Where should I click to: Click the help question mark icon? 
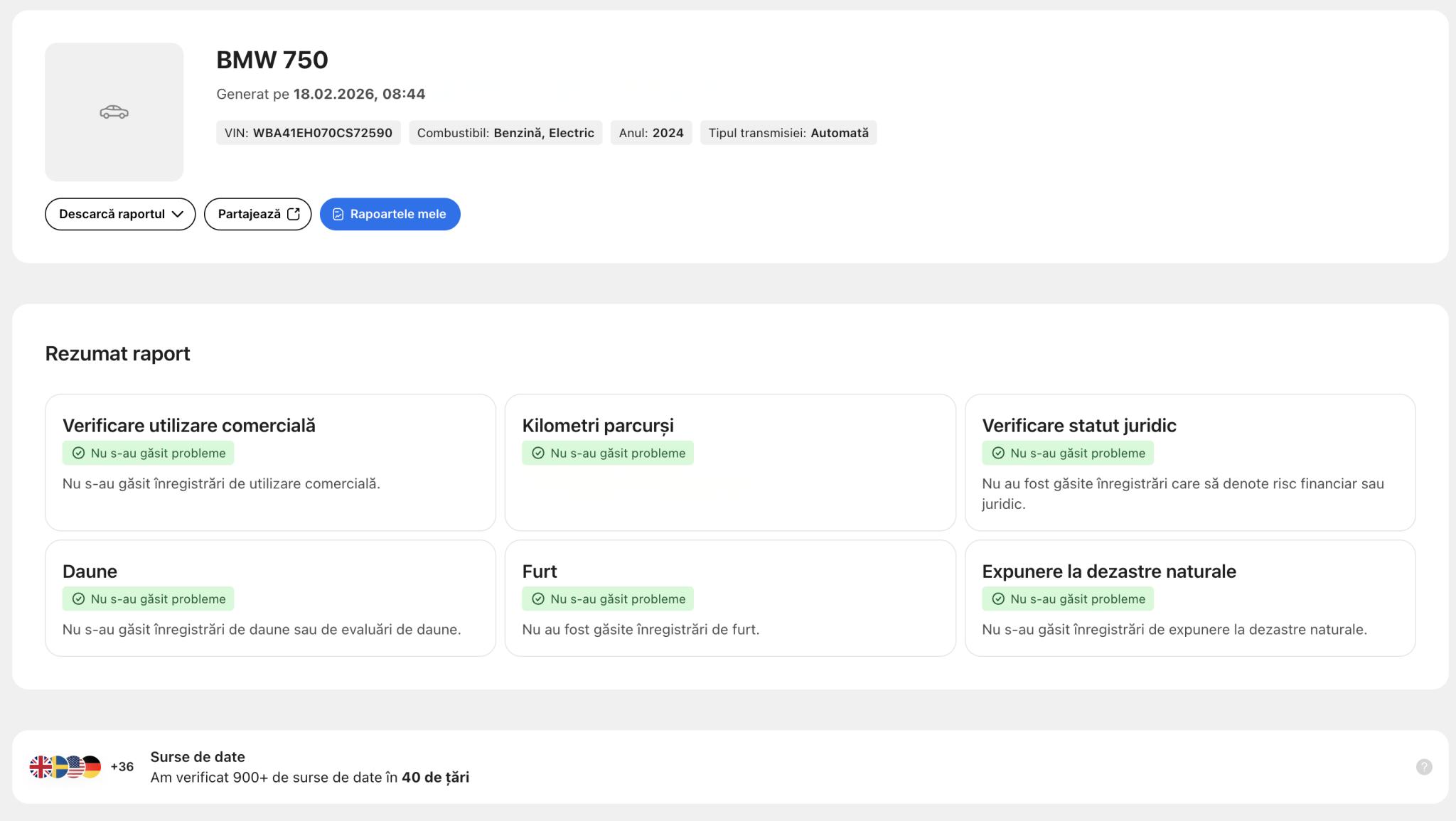coord(1423,766)
